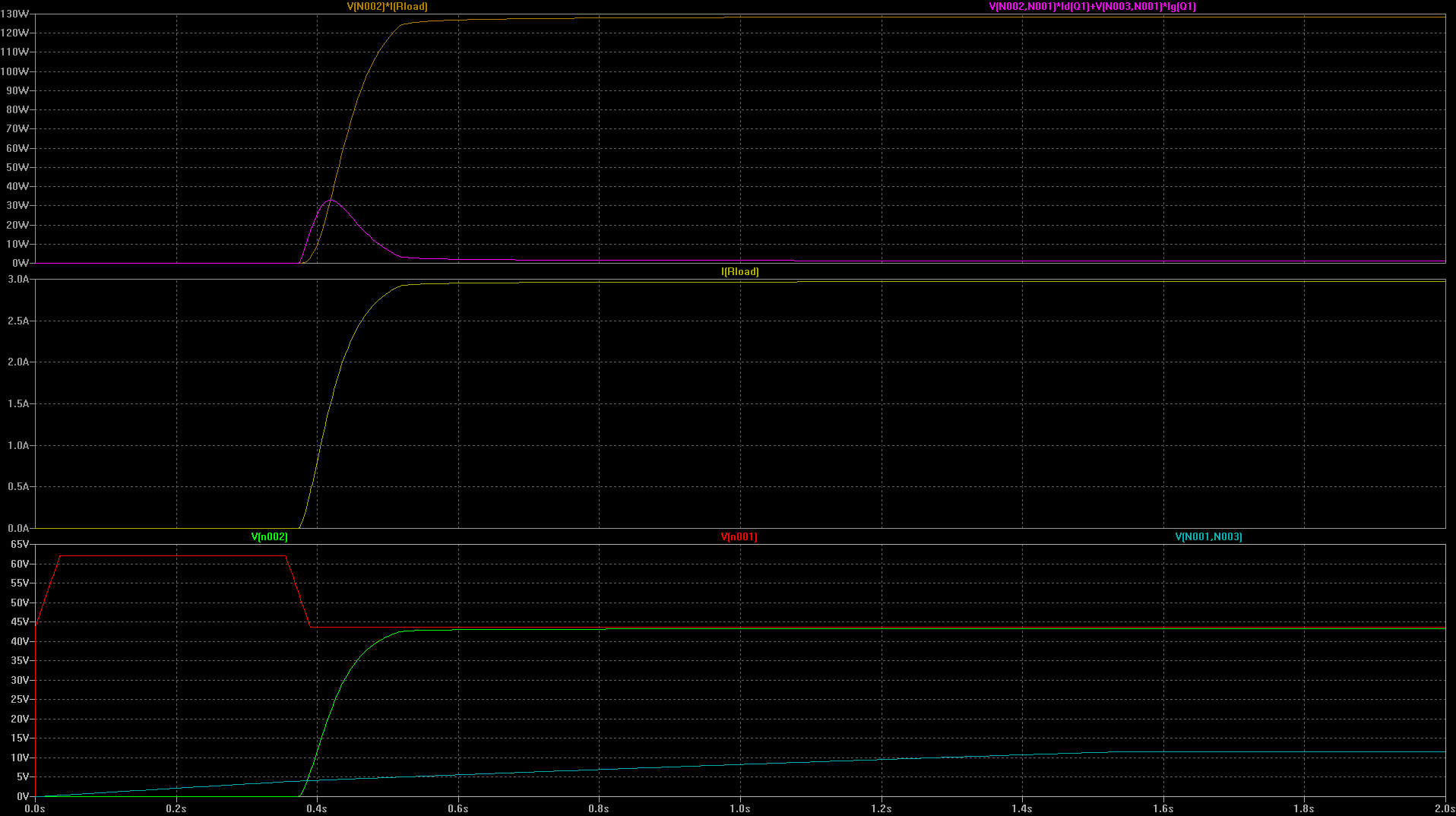Select the green V(n002) trace label
This screenshot has width=1456, height=816.
coord(269,536)
